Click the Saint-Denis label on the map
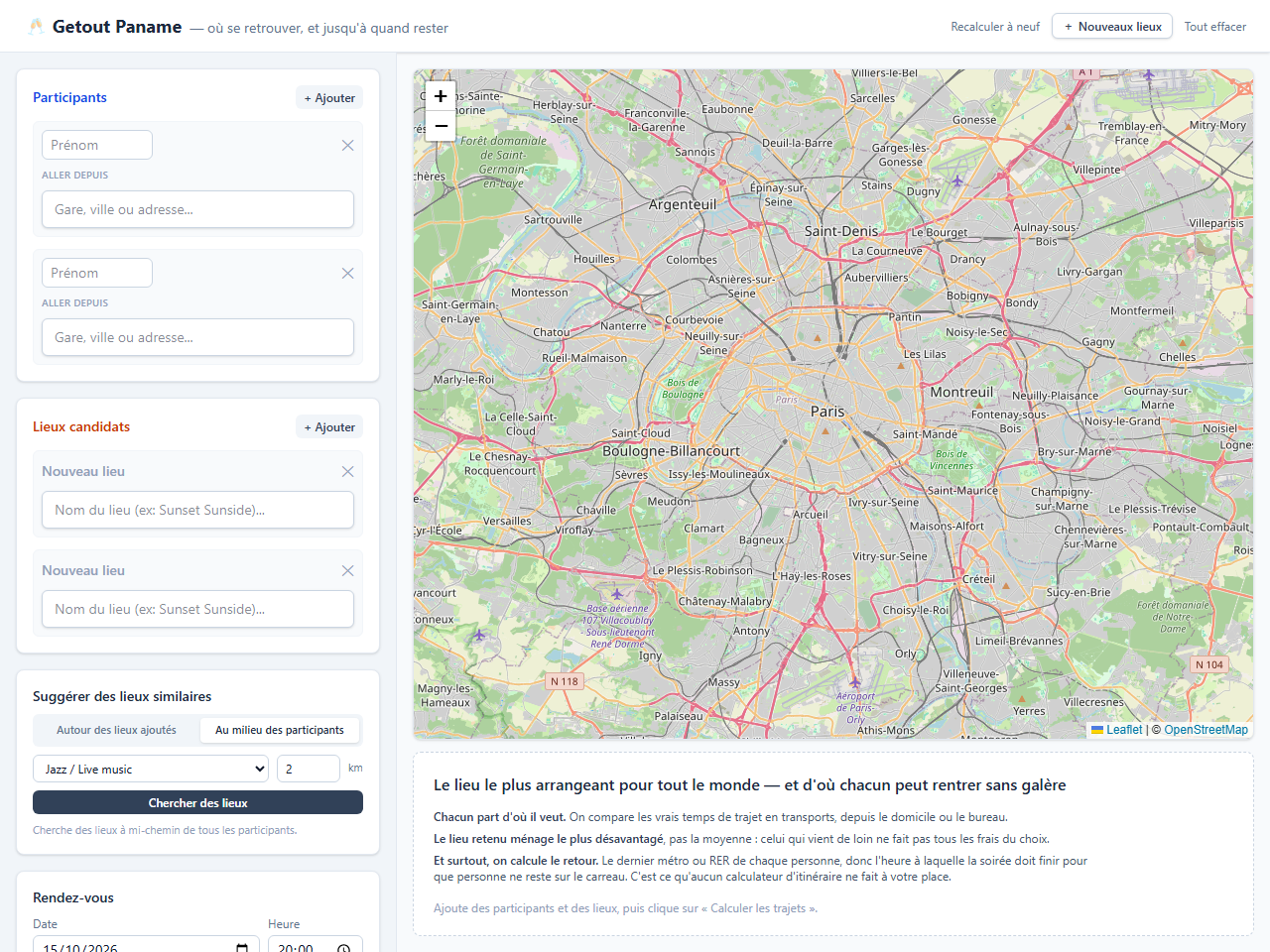The height and width of the screenshot is (952, 1270). click(841, 231)
